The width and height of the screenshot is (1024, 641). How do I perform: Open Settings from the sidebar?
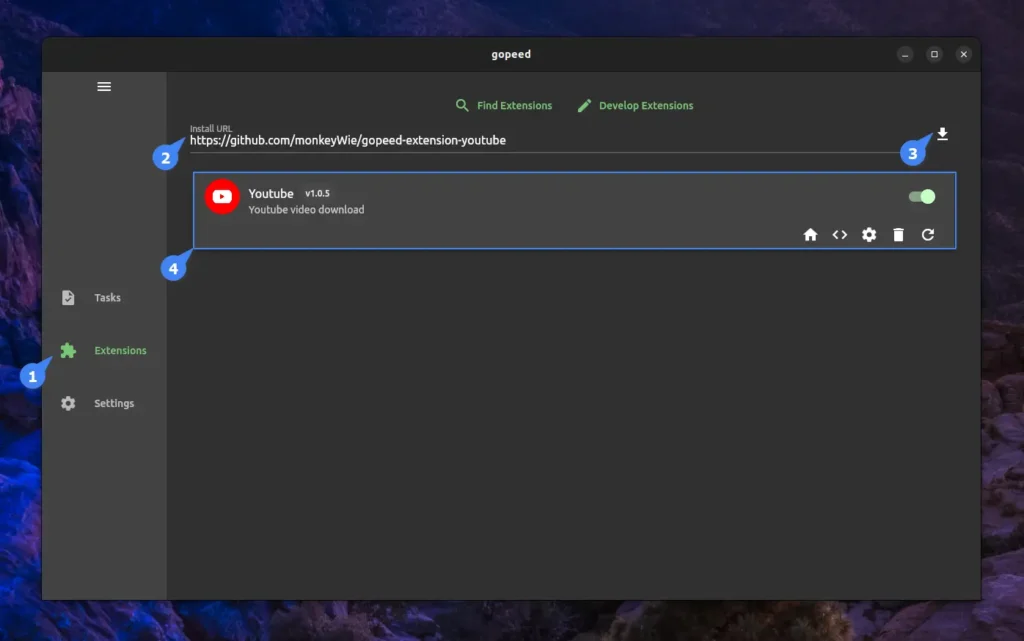click(114, 403)
